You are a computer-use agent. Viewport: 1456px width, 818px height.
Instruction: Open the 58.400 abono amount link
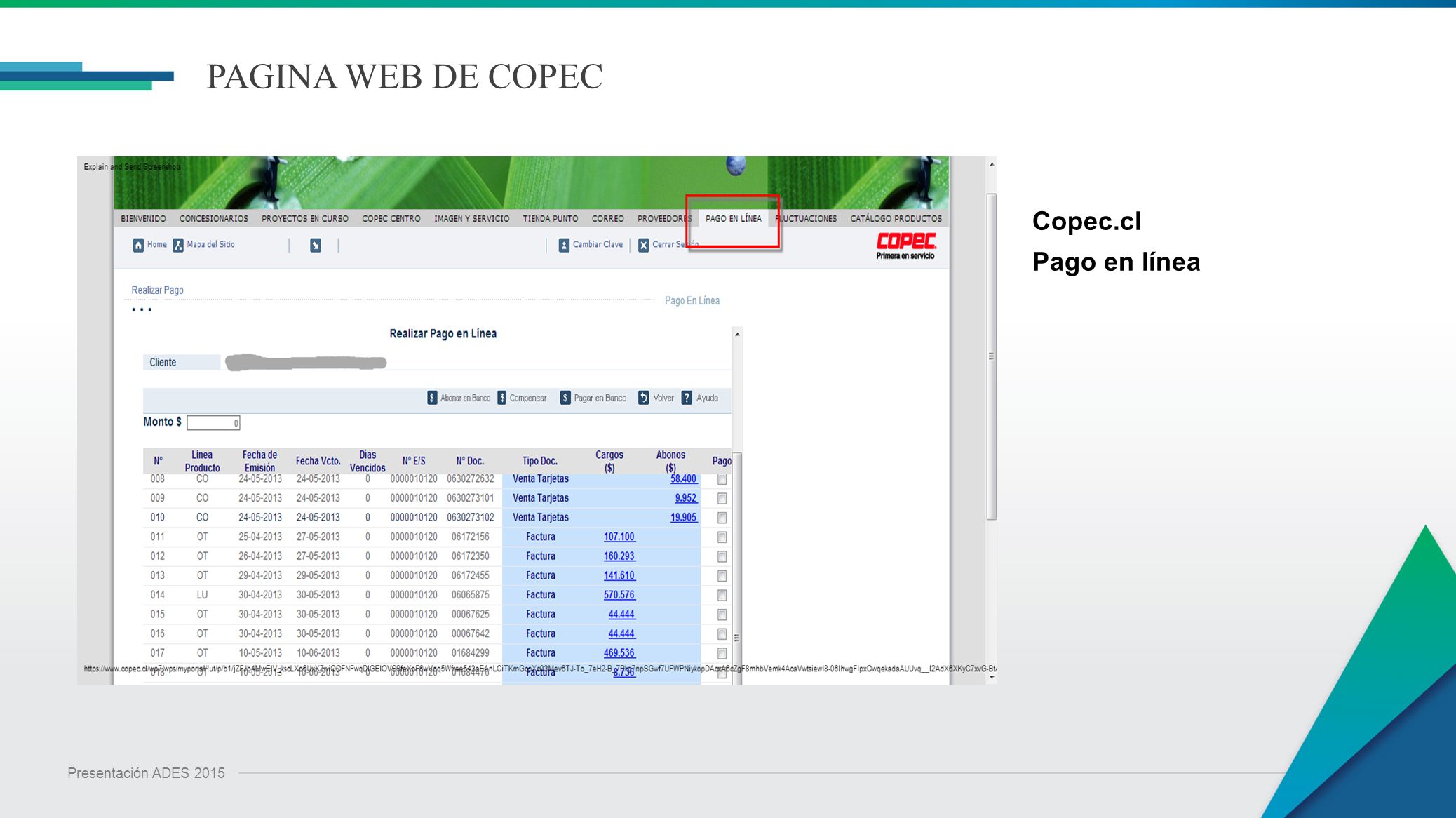(x=684, y=479)
